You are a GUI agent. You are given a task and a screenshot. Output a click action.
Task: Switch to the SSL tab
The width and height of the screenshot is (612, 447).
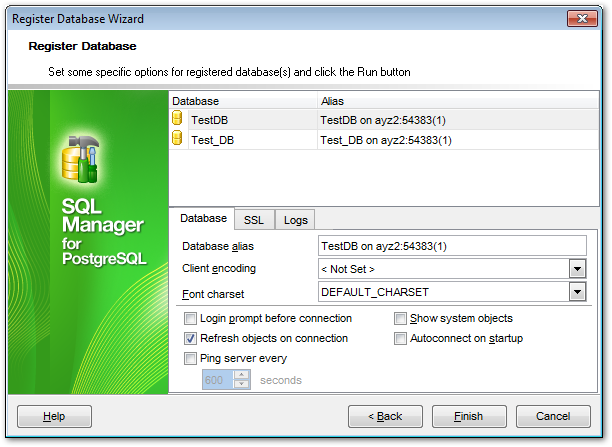coord(254,220)
